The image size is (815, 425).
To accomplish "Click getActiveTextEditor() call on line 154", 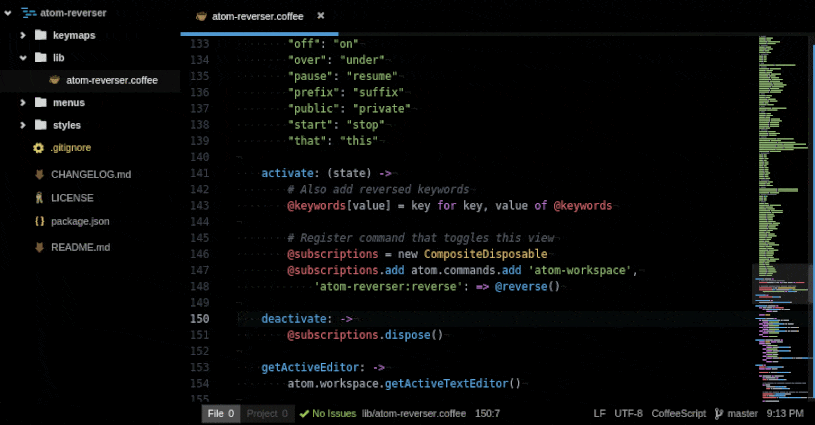I will 453,383.
